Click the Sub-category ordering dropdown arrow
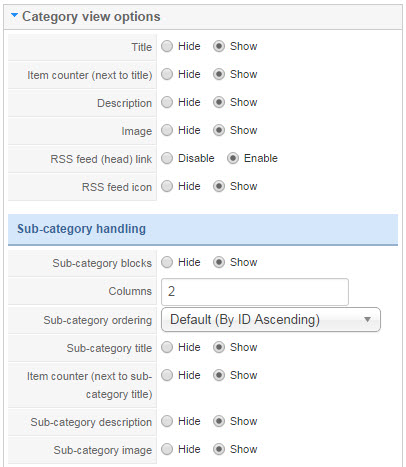Image resolution: width=406 pixels, height=467 pixels. click(367, 320)
